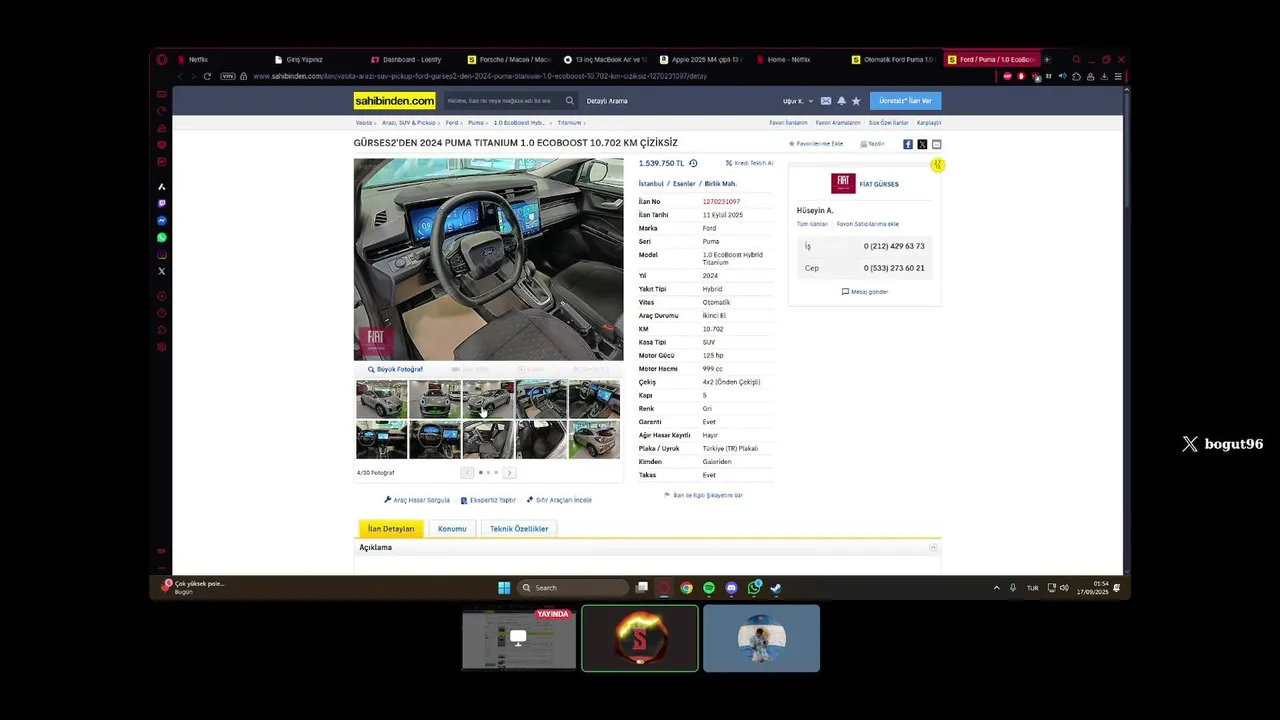This screenshot has height=720, width=1280.
Task: Click the Arazi, SUV & Pickup breadcrumb
Action: coord(409,123)
